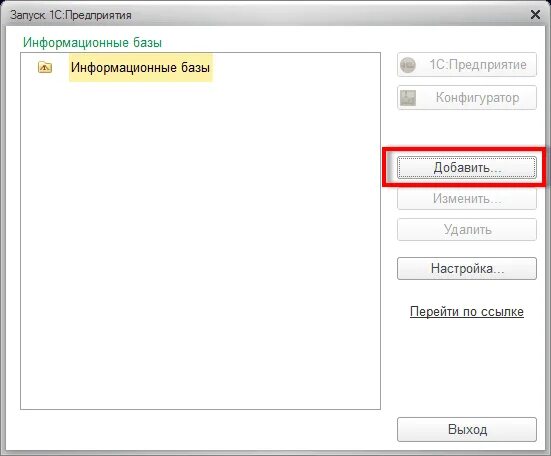This screenshot has width=551, height=456.
Task: Exit via the Выход button
Action: 467,429
